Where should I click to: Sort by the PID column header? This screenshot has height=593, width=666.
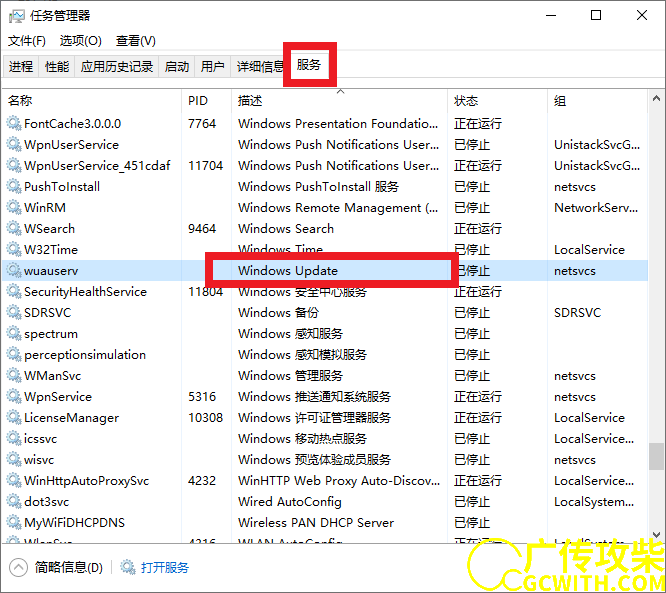(207, 101)
